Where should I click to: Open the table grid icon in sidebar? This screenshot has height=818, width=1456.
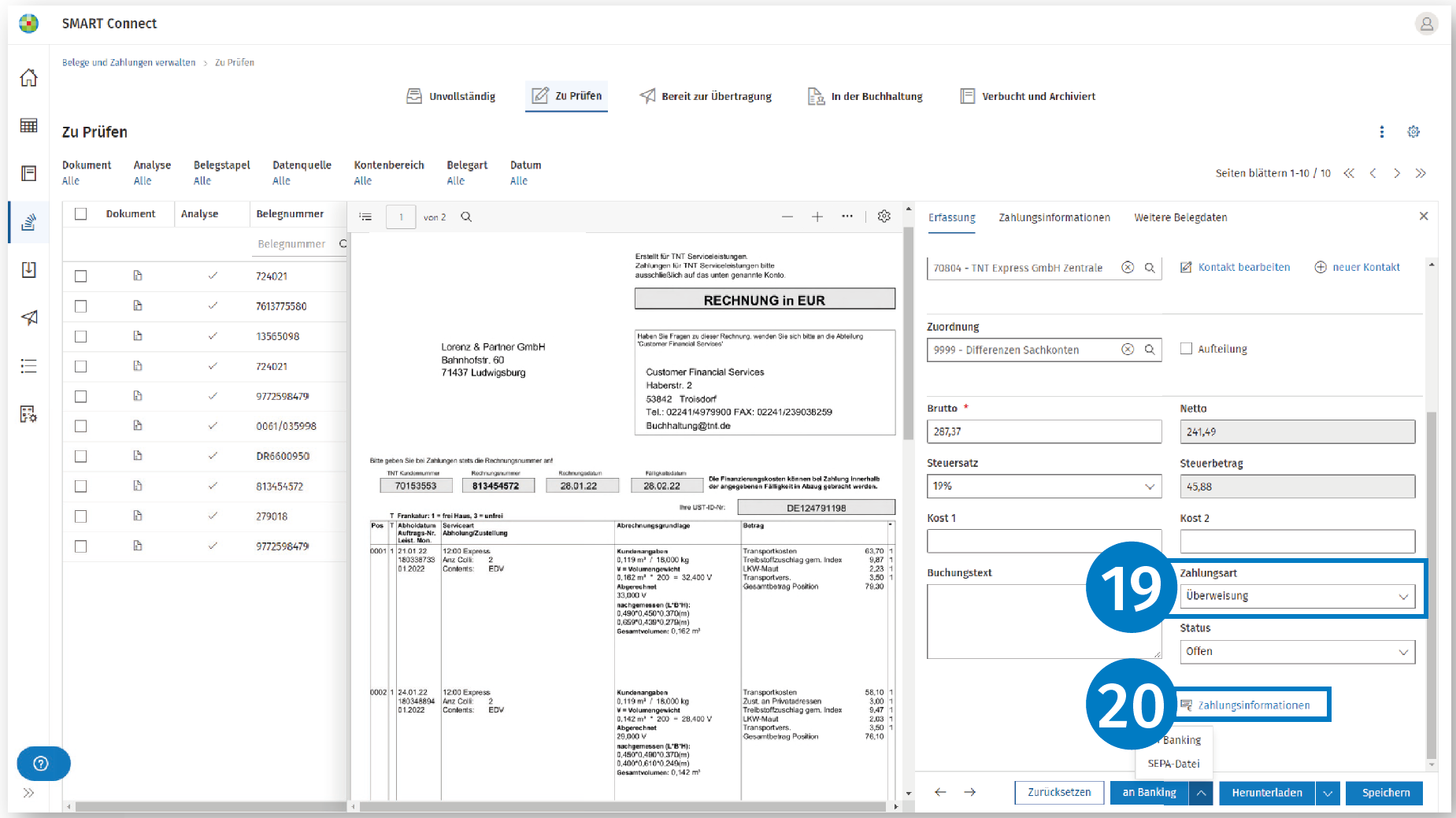(28, 126)
